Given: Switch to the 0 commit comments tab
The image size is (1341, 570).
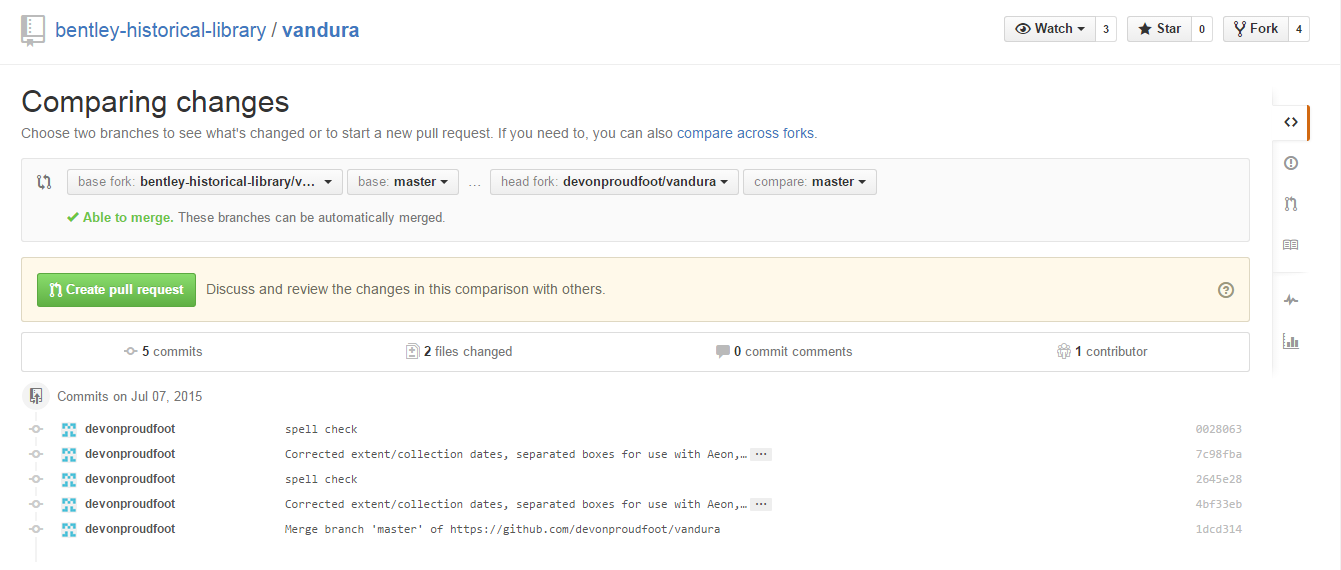Looking at the screenshot, I should [784, 352].
